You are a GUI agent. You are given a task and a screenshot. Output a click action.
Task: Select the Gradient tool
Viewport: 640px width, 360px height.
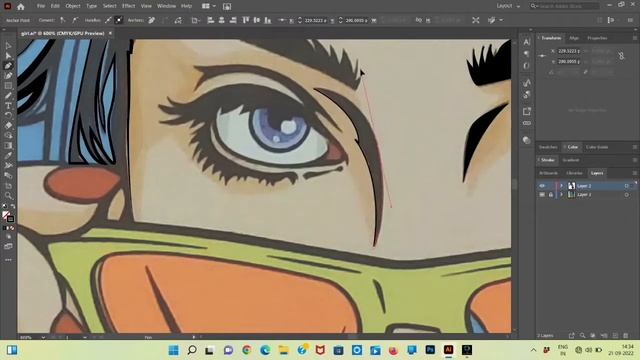click(x=8, y=146)
